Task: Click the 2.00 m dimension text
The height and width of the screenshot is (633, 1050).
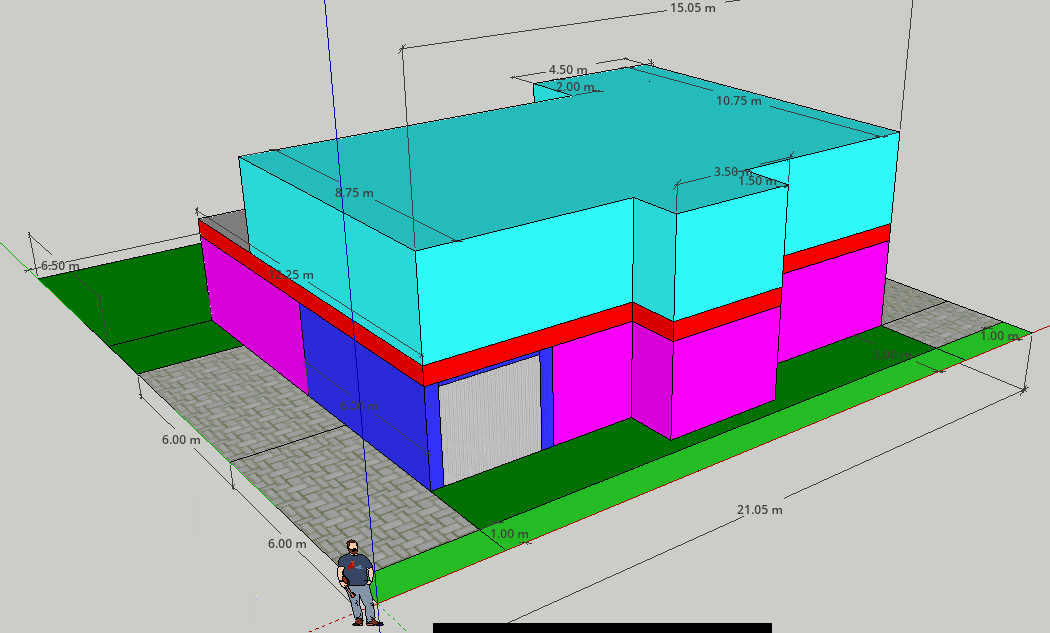Action: point(575,87)
